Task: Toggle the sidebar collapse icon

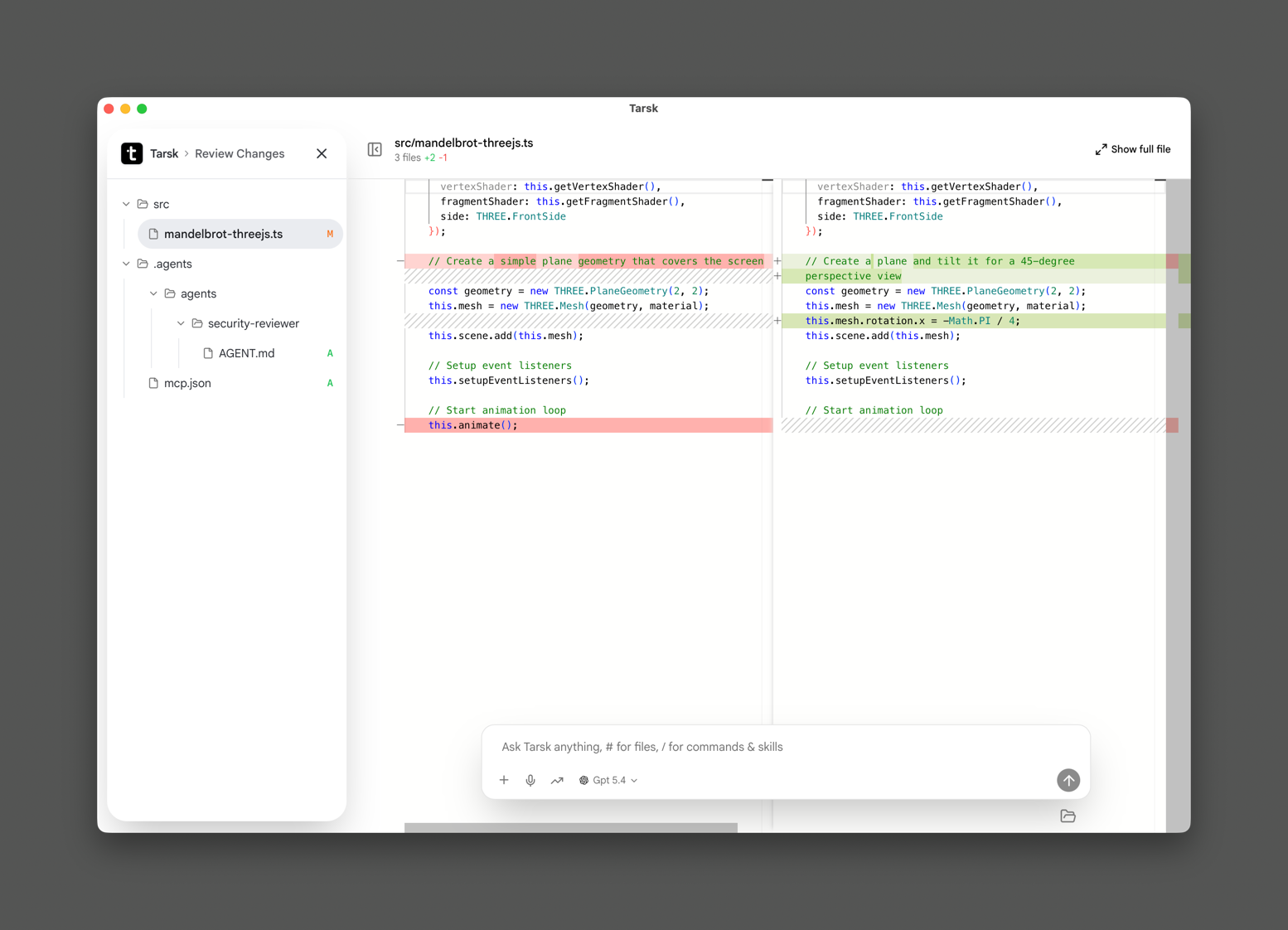Action: pyautogui.click(x=375, y=149)
